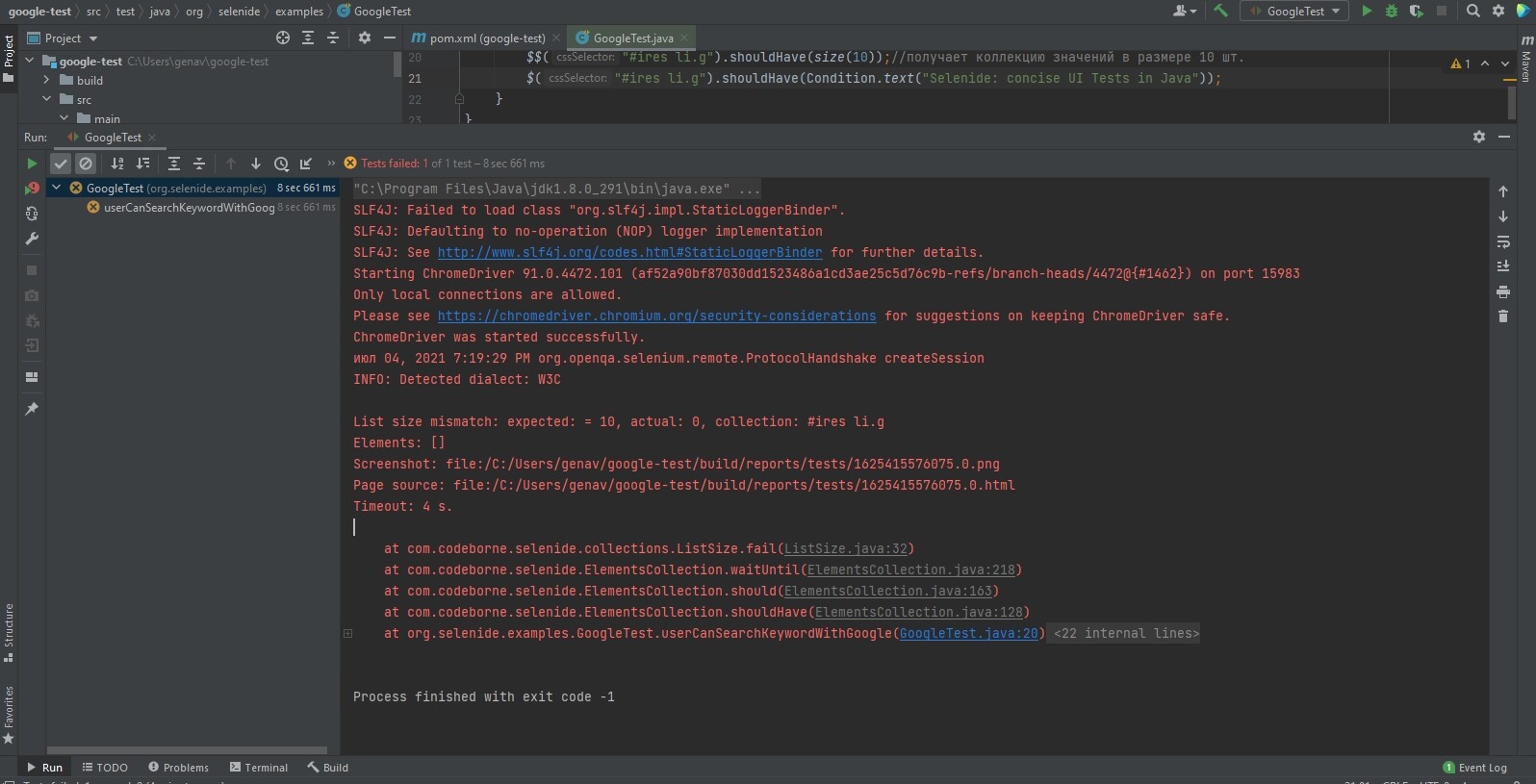Open the slf4j StaticLoggerBinder link
The width and height of the screenshot is (1536, 784).
[630, 253]
